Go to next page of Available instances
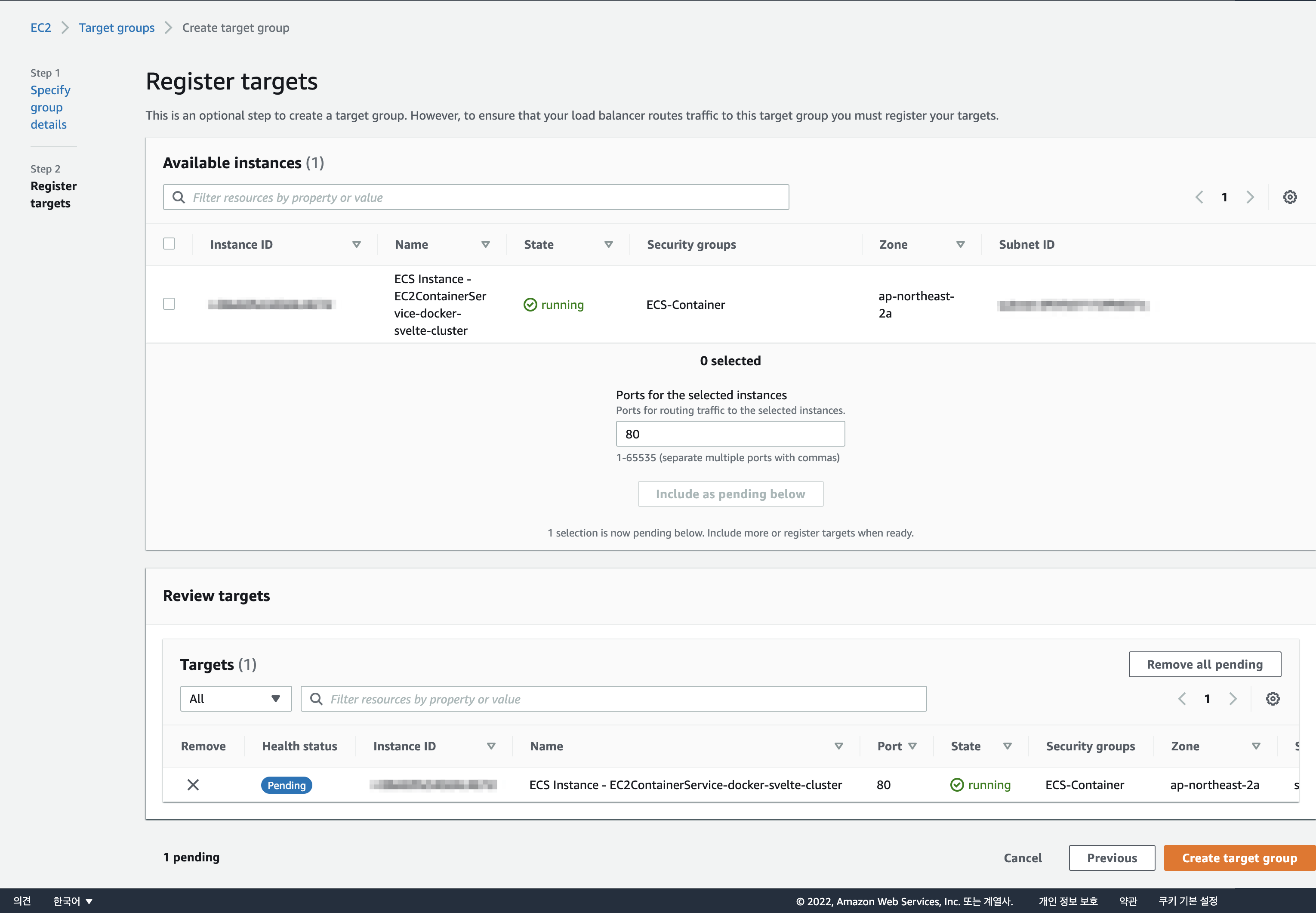The image size is (1316, 913). tap(1250, 197)
